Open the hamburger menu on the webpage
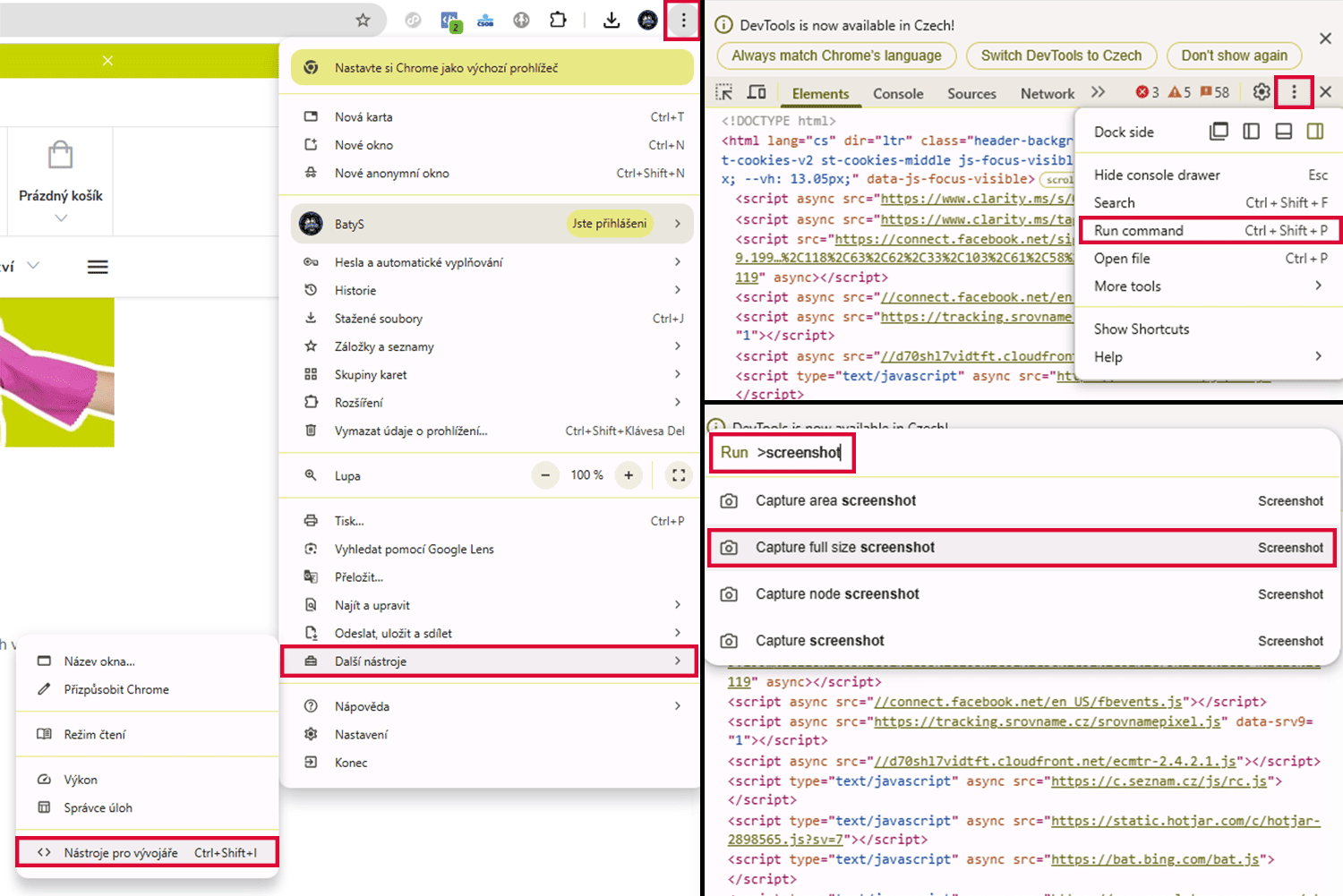 click(x=98, y=267)
